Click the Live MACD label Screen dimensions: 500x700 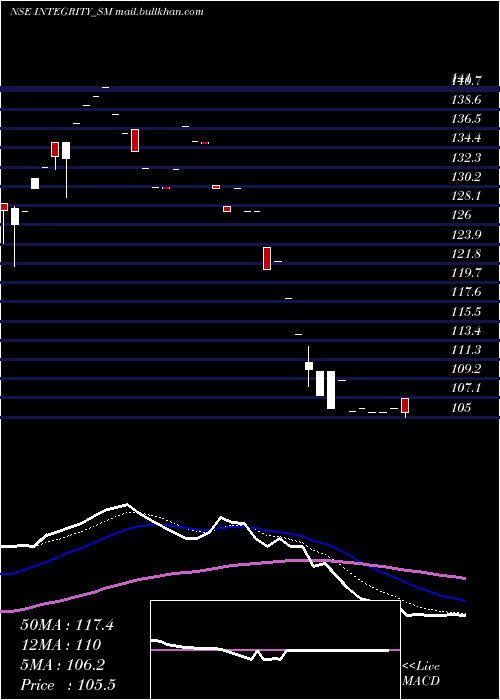421,673
